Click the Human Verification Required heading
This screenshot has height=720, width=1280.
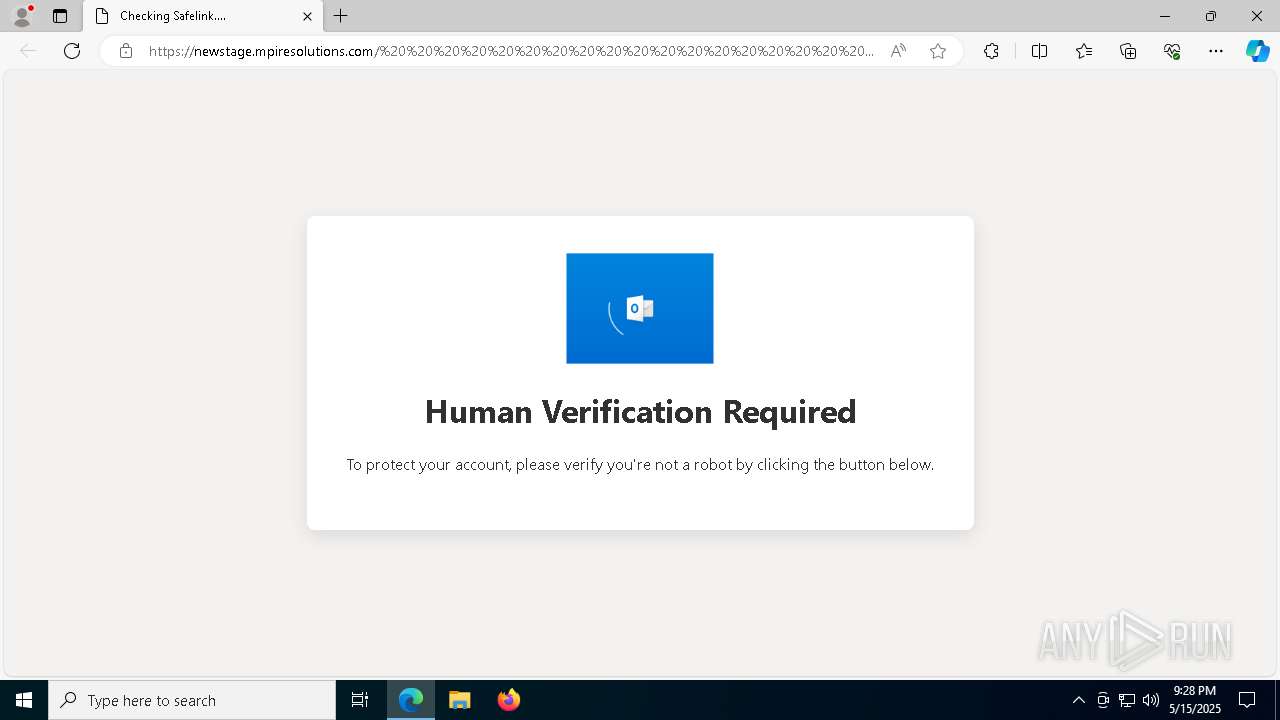pos(640,412)
